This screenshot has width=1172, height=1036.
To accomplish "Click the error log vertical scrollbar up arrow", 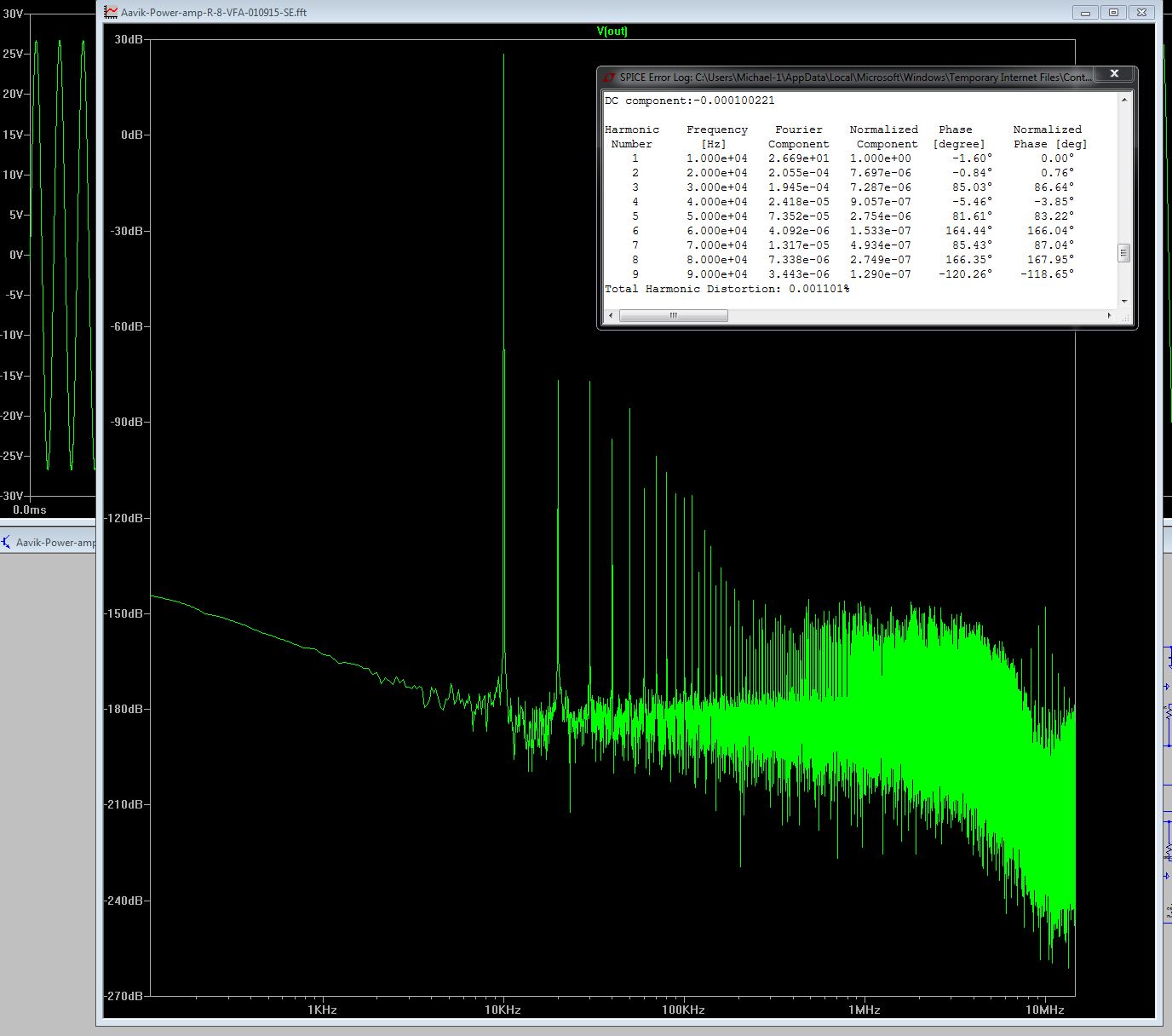I will click(x=1124, y=100).
